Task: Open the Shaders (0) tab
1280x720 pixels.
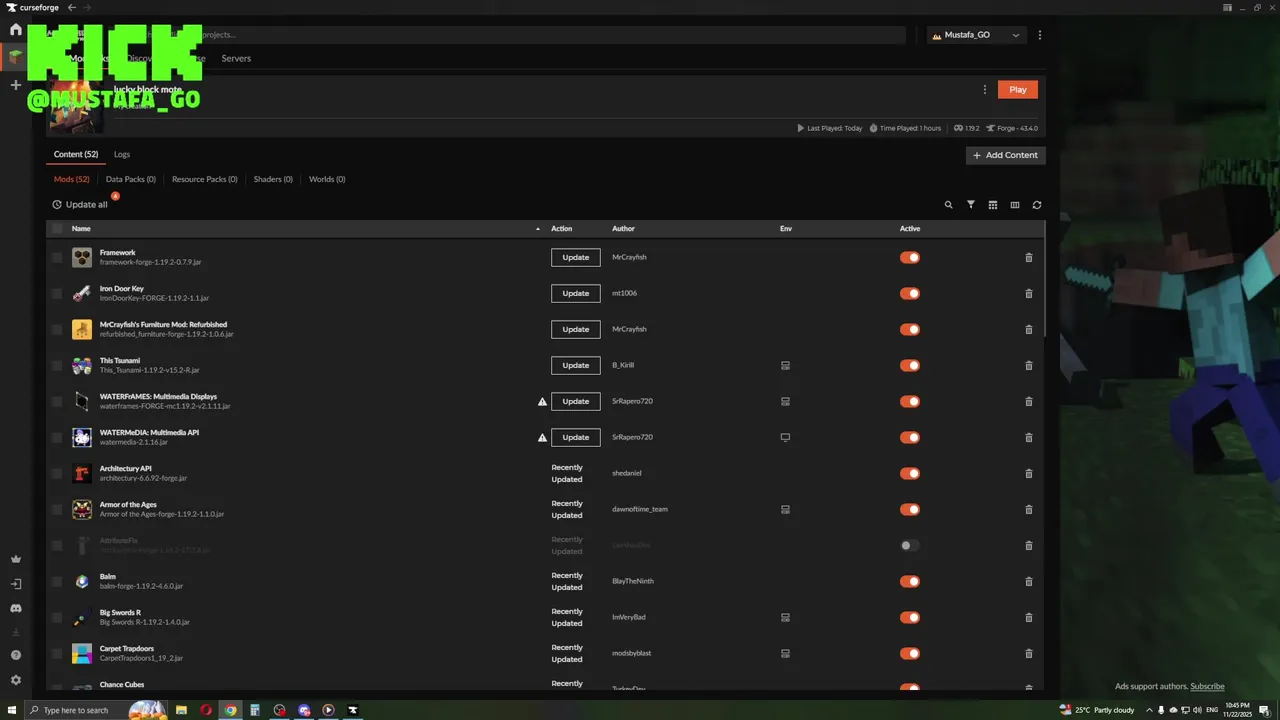Action: click(x=273, y=180)
